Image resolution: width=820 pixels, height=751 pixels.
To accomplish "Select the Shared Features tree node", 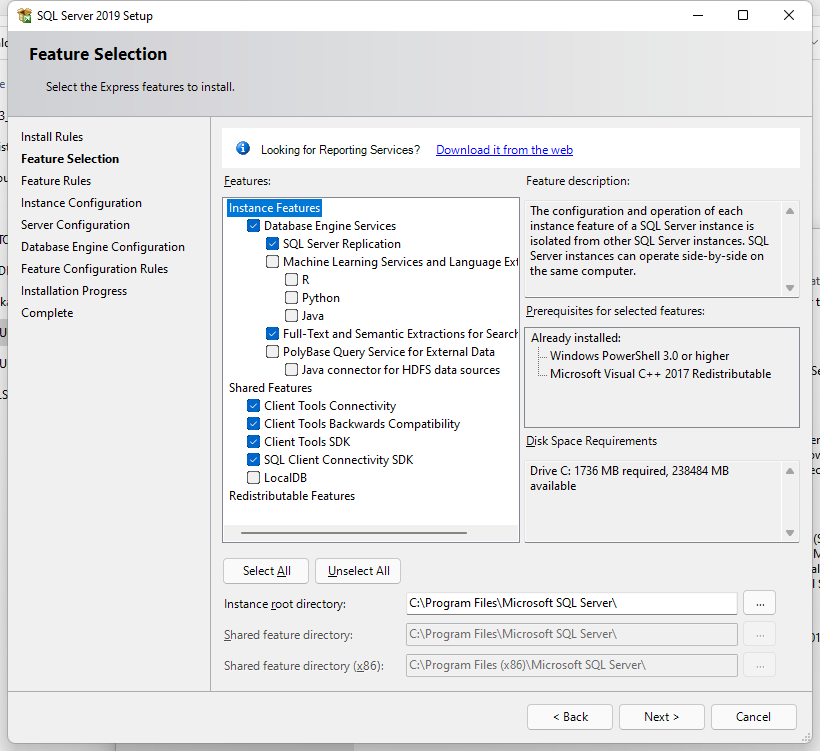I will point(270,388).
